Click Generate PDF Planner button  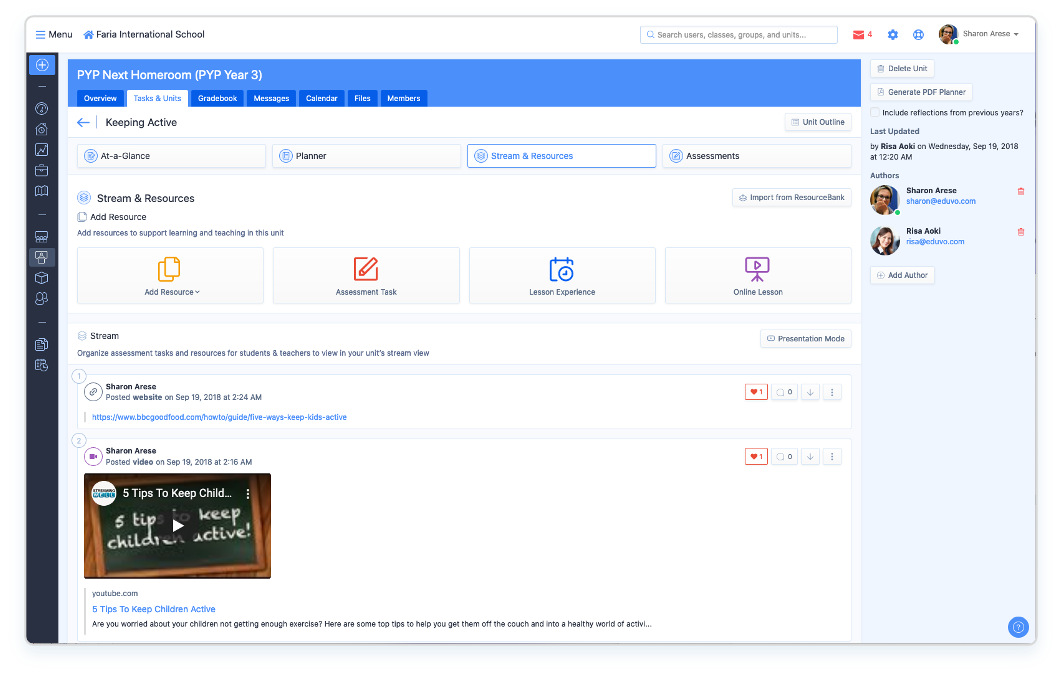click(921, 92)
